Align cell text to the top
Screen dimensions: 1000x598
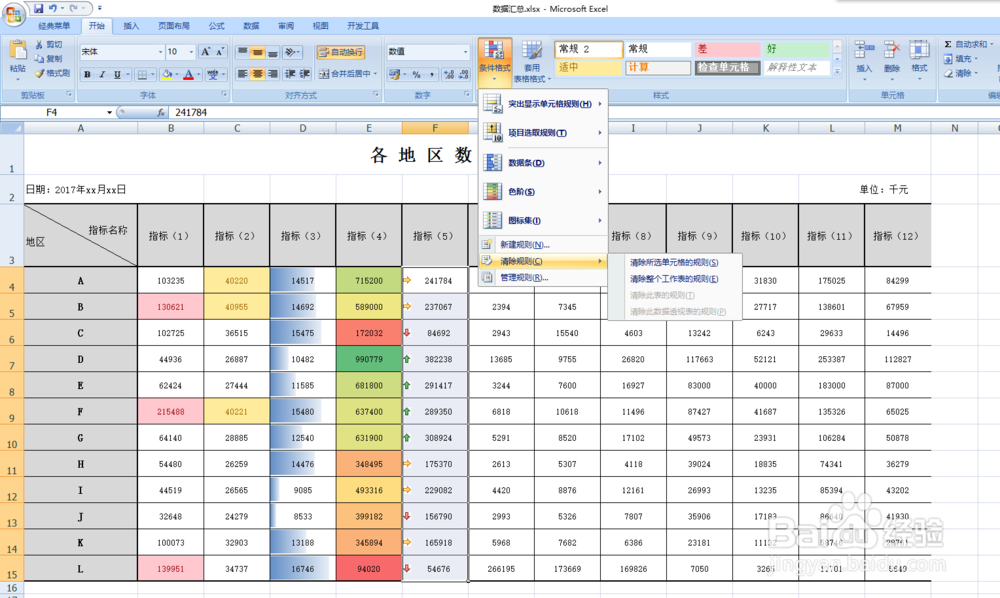point(242,52)
